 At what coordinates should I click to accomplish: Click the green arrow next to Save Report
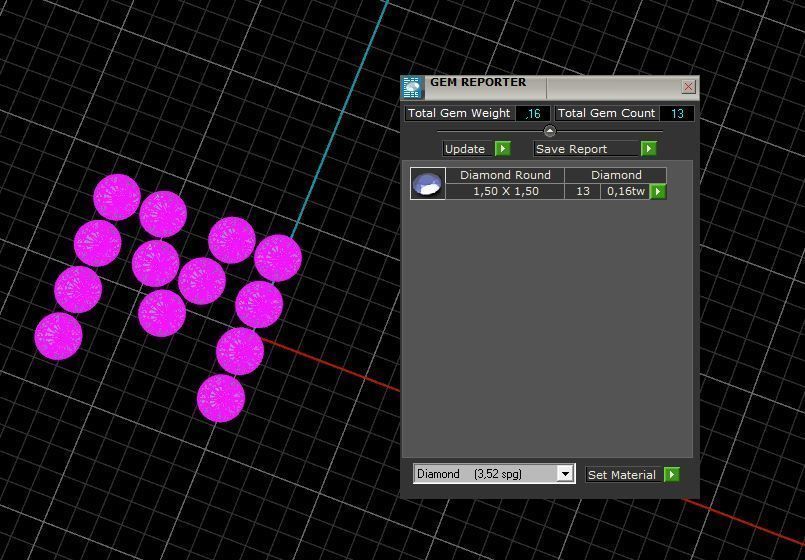pyautogui.click(x=649, y=149)
